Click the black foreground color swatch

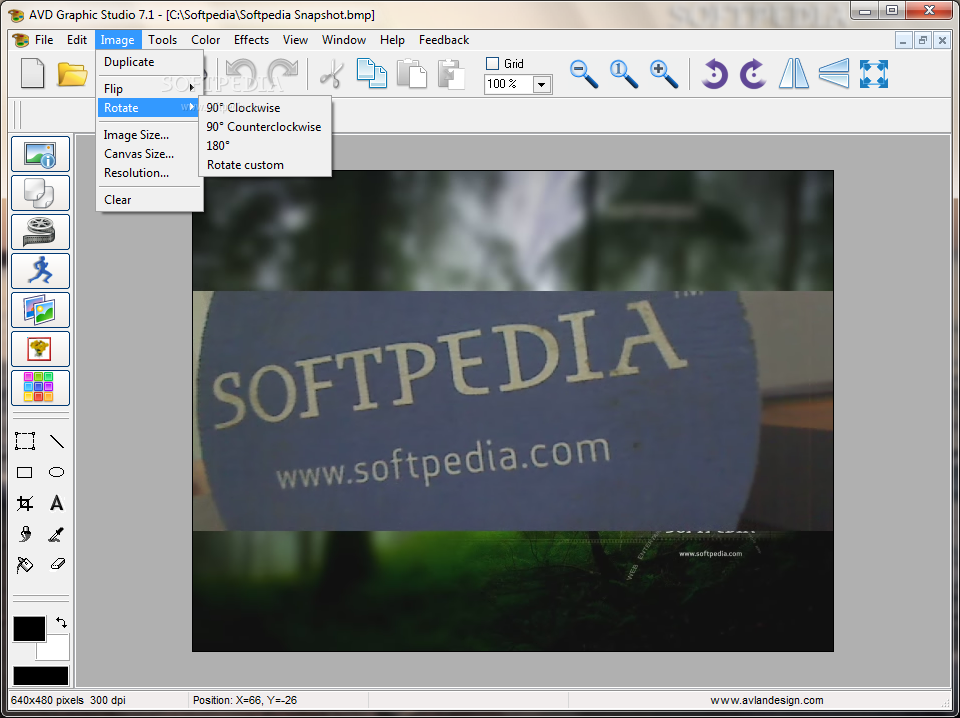29,628
